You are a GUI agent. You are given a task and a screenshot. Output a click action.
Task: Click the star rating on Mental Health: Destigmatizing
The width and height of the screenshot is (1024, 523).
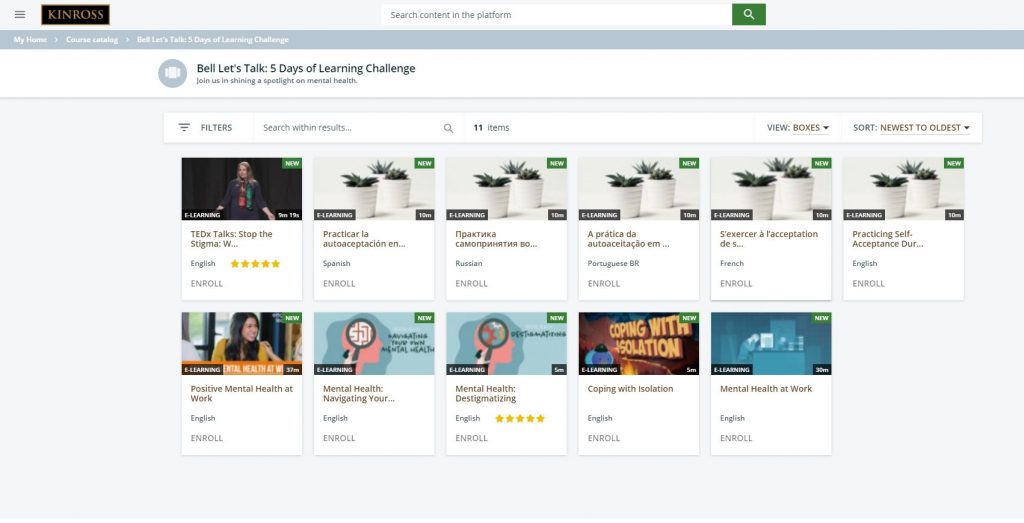coord(520,419)
